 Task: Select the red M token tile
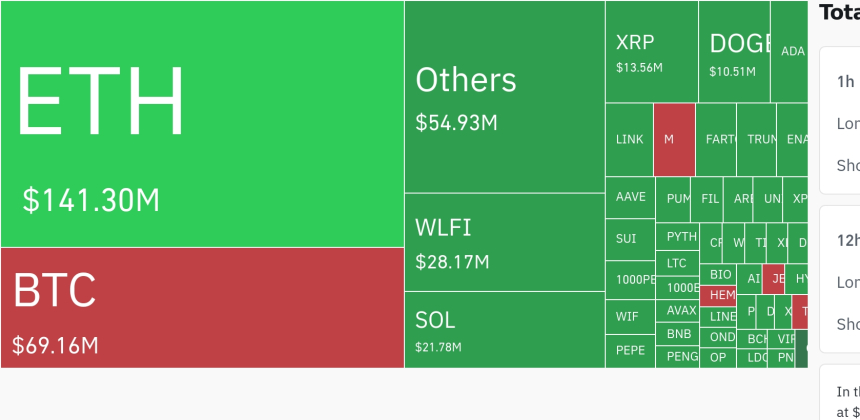click(x=673, y=140)
